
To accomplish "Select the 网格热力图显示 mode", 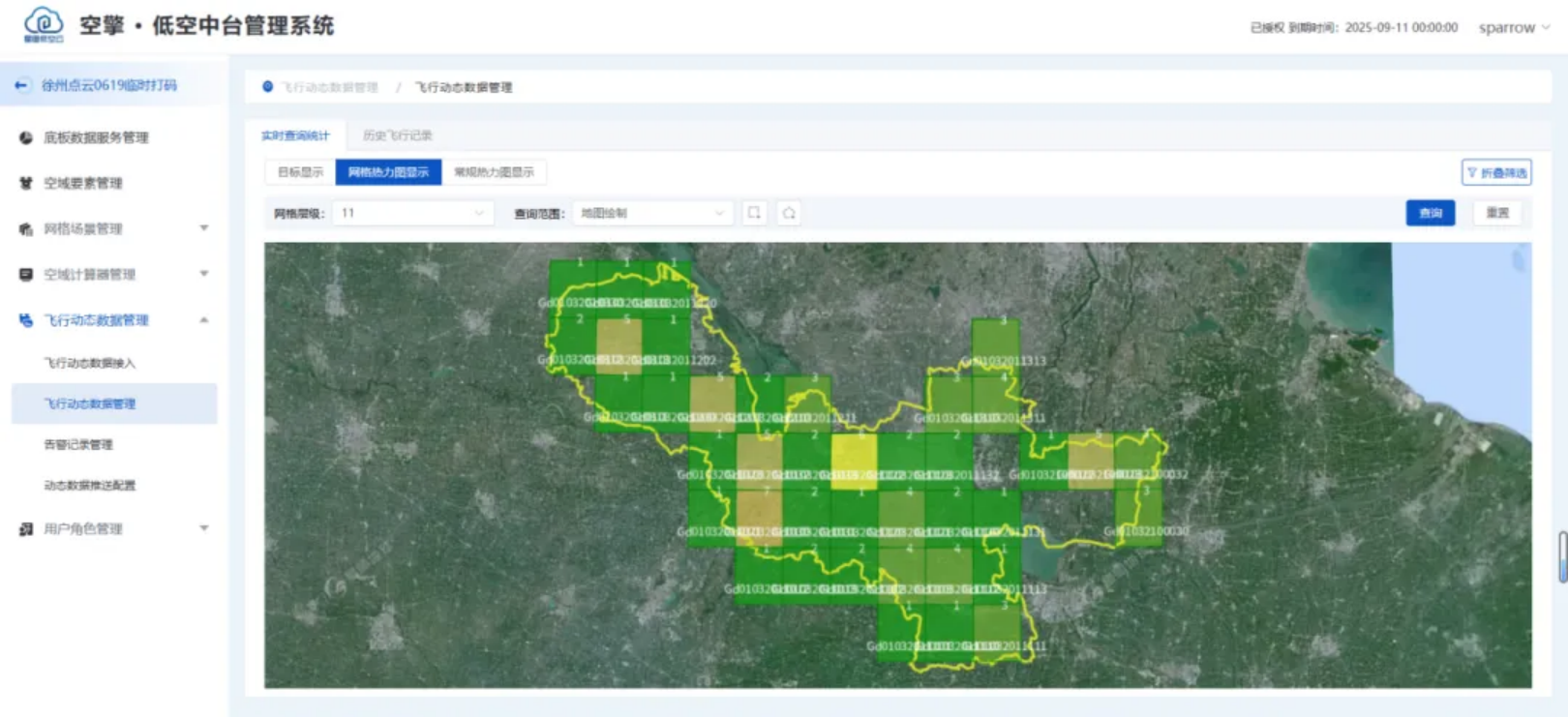I will [388, 172].
